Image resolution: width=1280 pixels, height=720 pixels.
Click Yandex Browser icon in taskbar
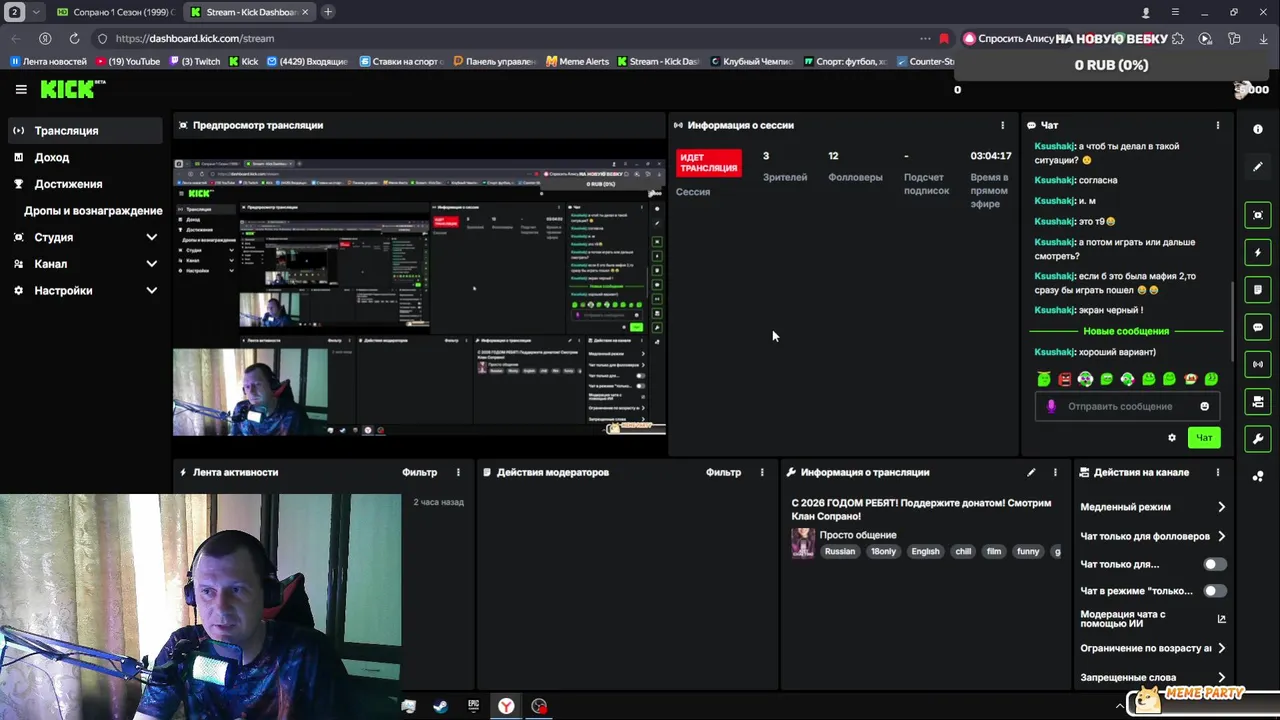pos(506,706)
